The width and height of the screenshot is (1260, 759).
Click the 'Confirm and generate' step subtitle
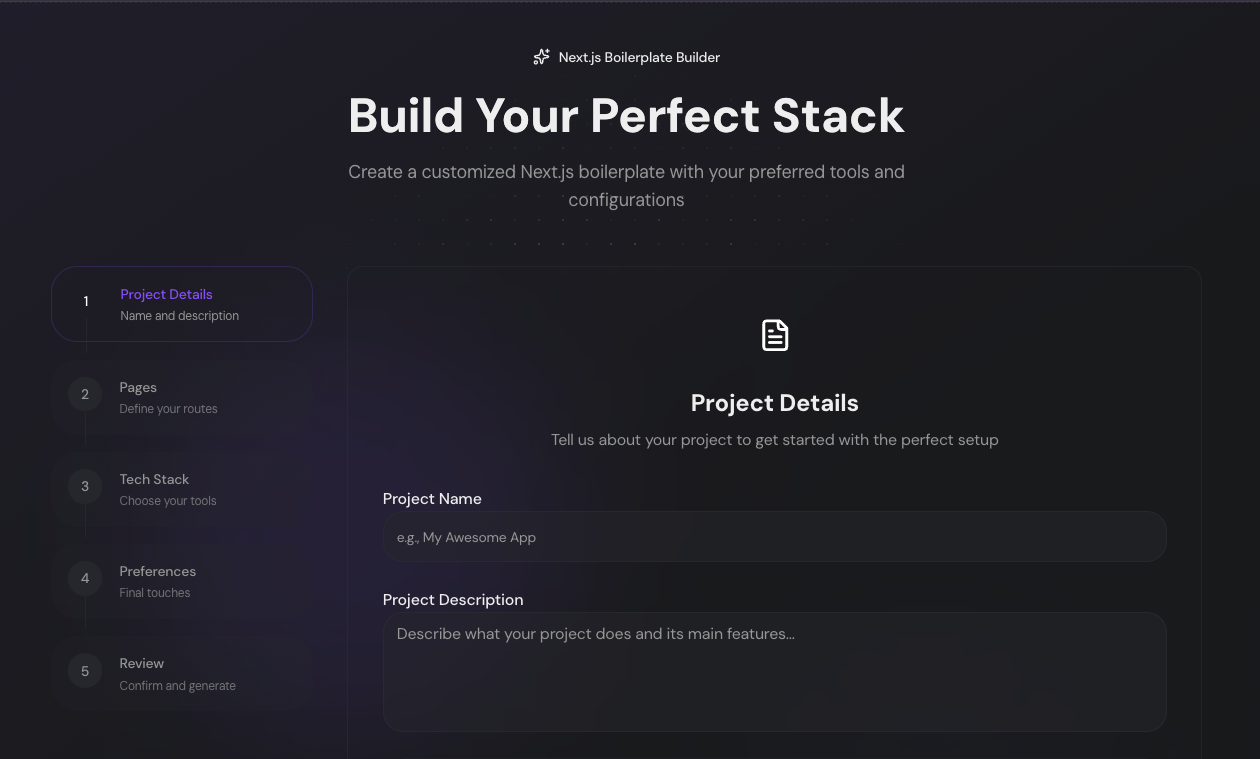[177, 686]
